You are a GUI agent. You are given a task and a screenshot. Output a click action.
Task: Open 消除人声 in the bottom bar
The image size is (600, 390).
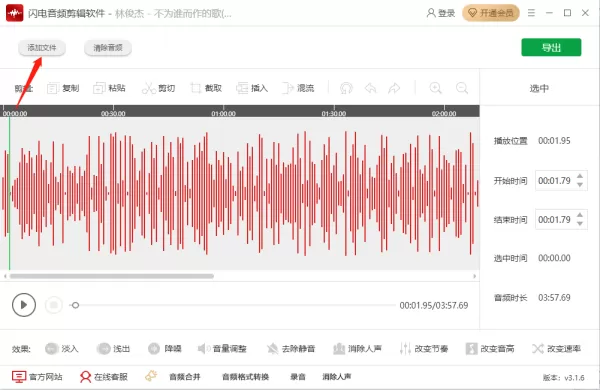[x=337, y=377]
